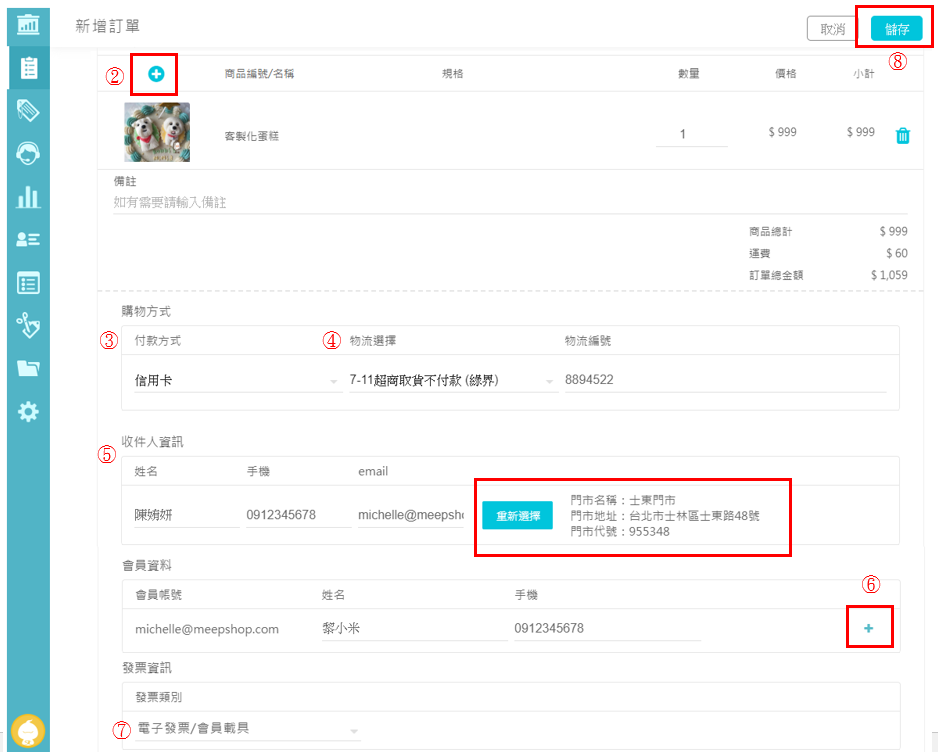Delete the 客製化蛋糕 item with trash icon
The width and height of the screenshot is (938, 752).
[x=902, y=136]
